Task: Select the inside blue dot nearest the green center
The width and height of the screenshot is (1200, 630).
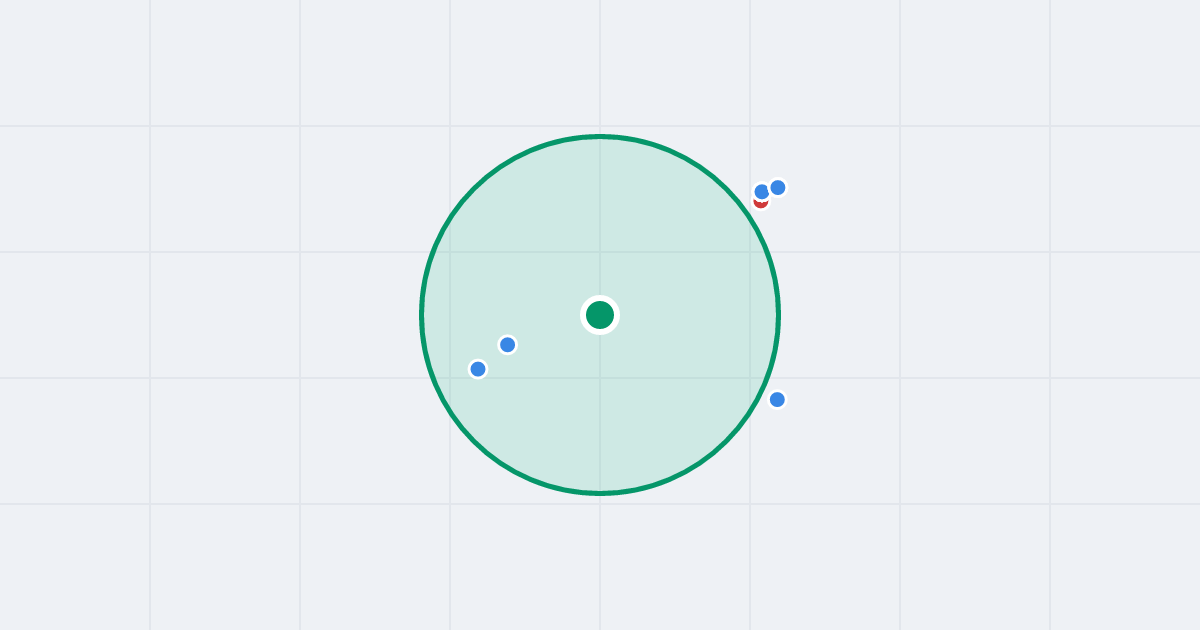Action: [x=508, y=345]
